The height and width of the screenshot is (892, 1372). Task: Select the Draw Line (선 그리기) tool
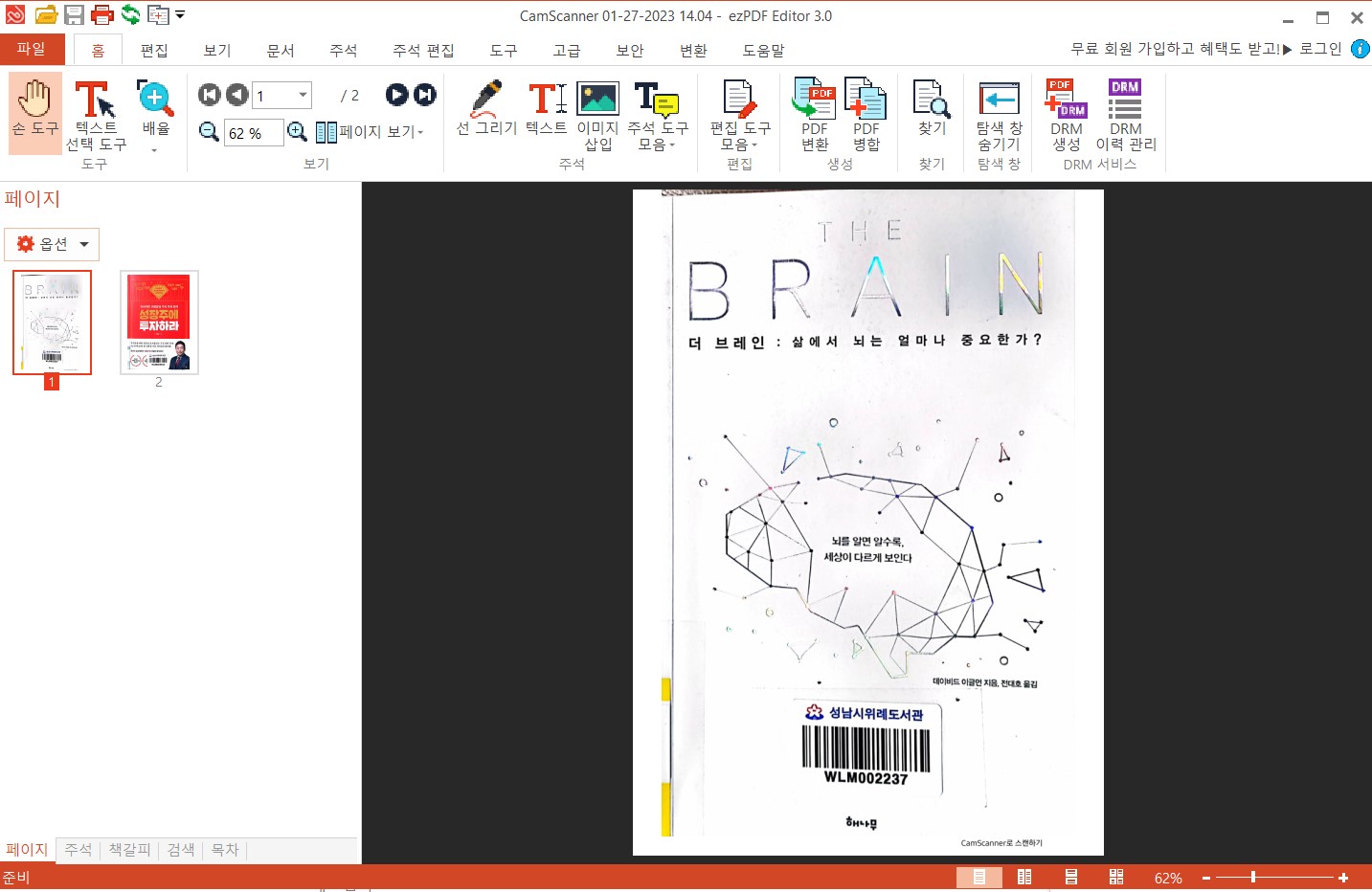point(486,109)
